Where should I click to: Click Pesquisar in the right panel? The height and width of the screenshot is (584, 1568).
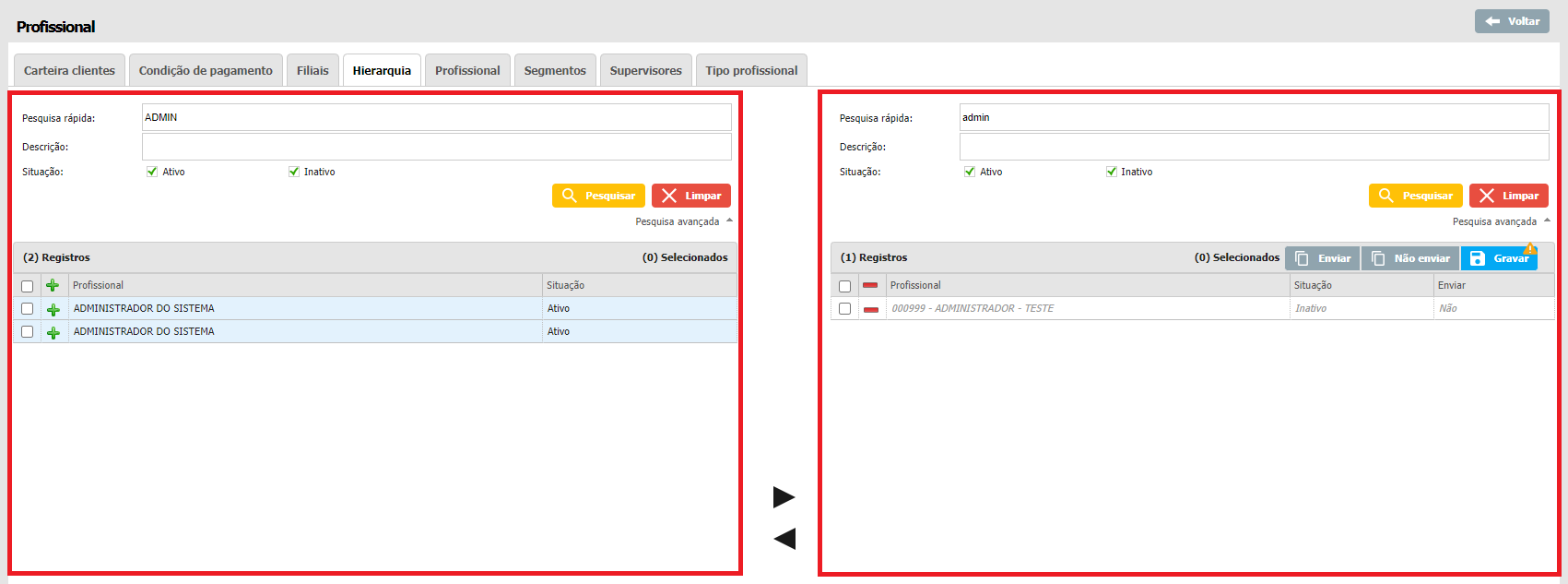(1416, 196)
